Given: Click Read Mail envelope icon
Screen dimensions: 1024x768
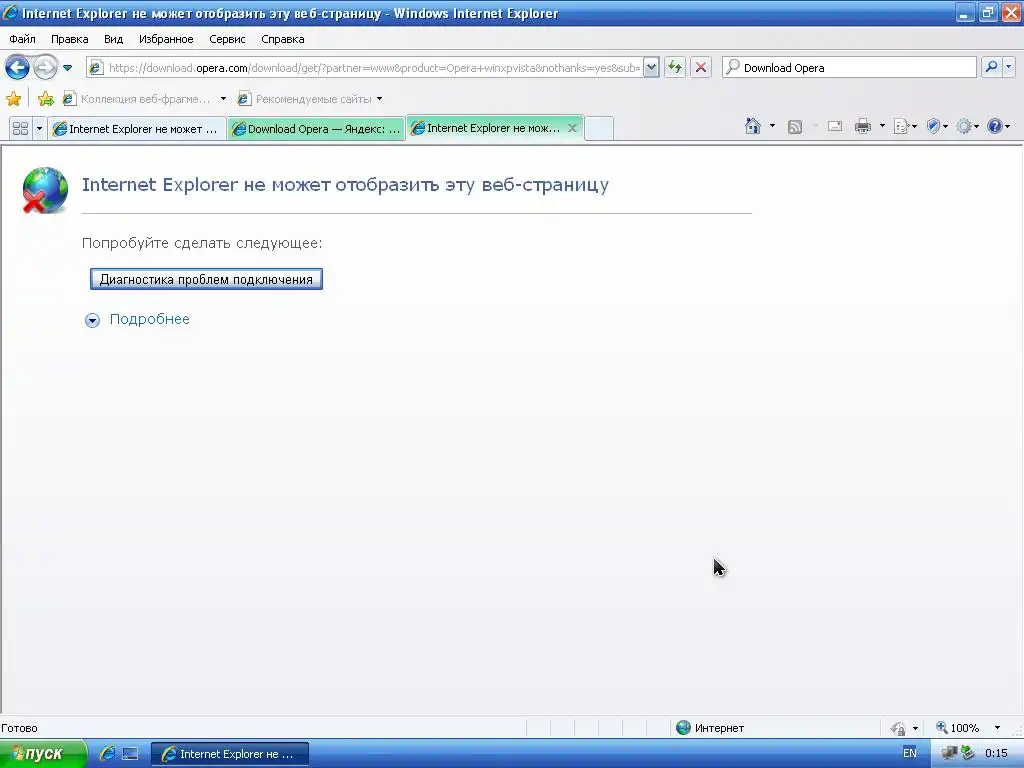Looking at the screenshot, I should [835, 126].
